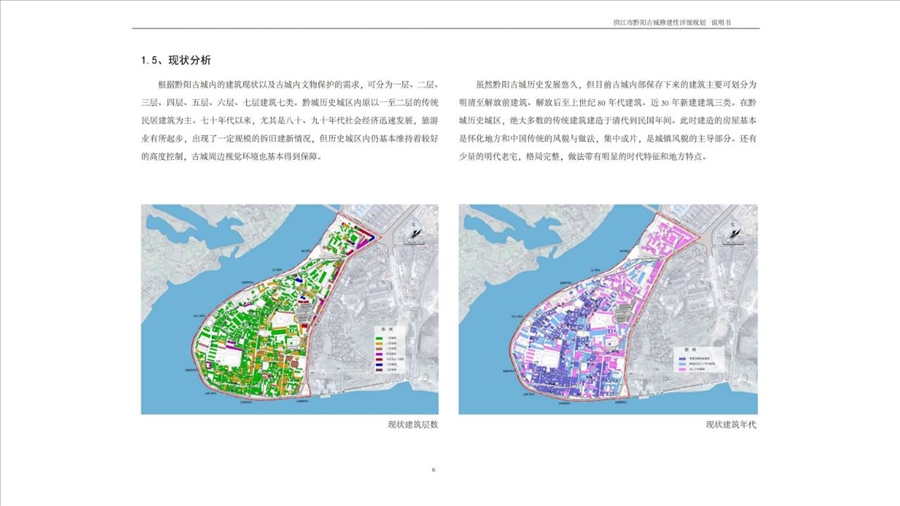Image resolution: width=900 pixels, height=506 pixels.
Task: Click the caption '现状建筑年代'
Action: tap(731, 425)
